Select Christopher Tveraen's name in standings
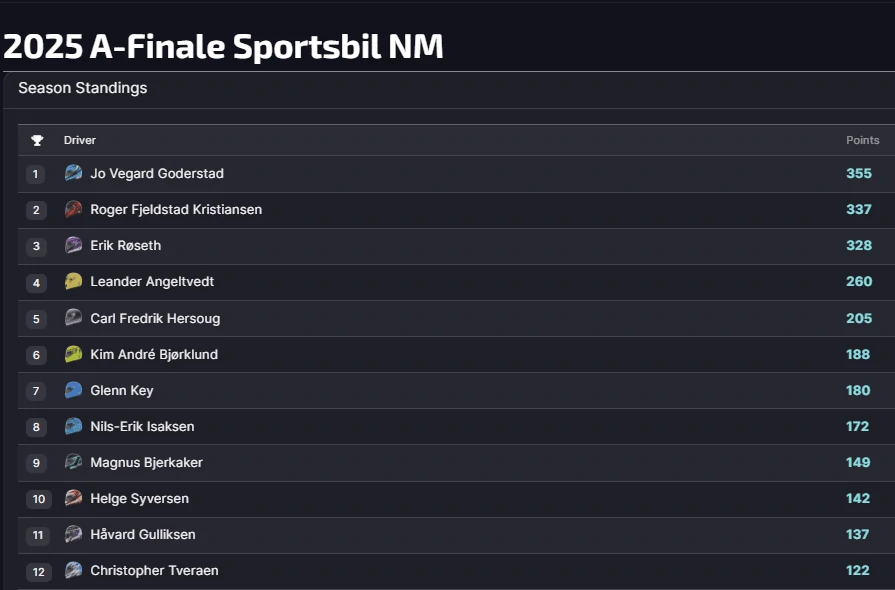This screenshot has height=590, width=895. point(154,570)
